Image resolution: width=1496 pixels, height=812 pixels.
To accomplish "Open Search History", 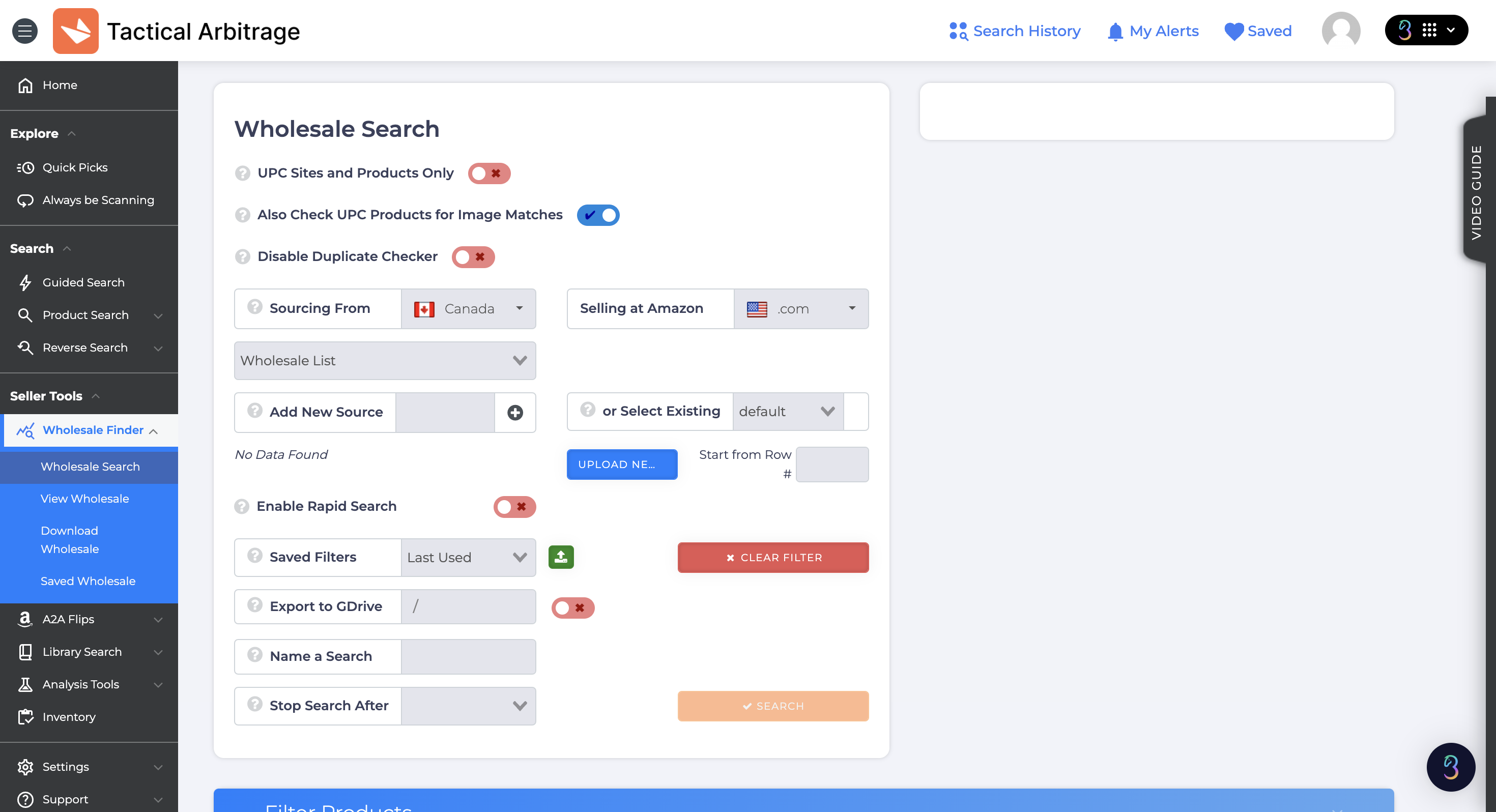I will pos(1015,31).
